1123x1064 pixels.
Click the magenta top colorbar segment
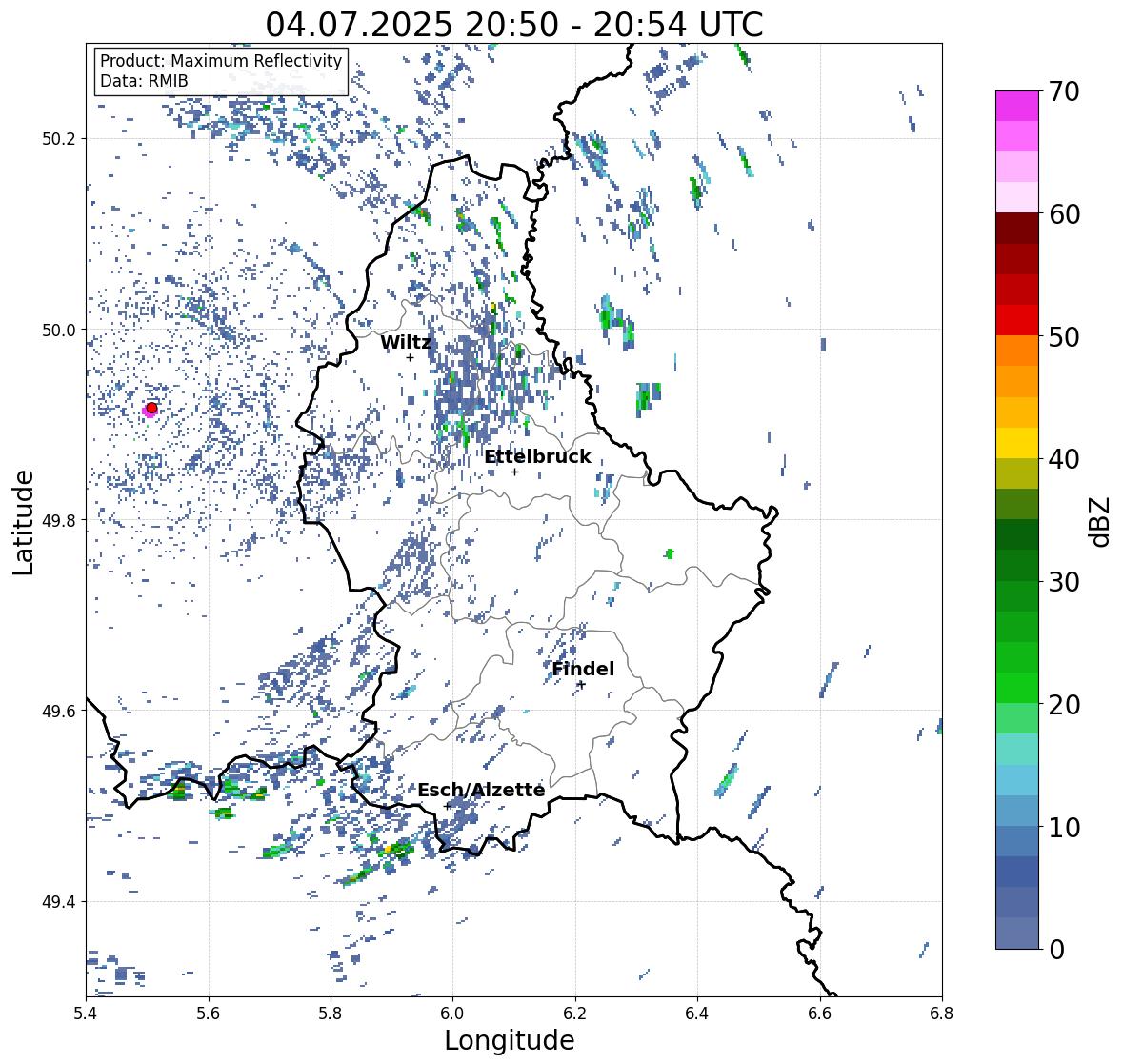point(1017,106)
